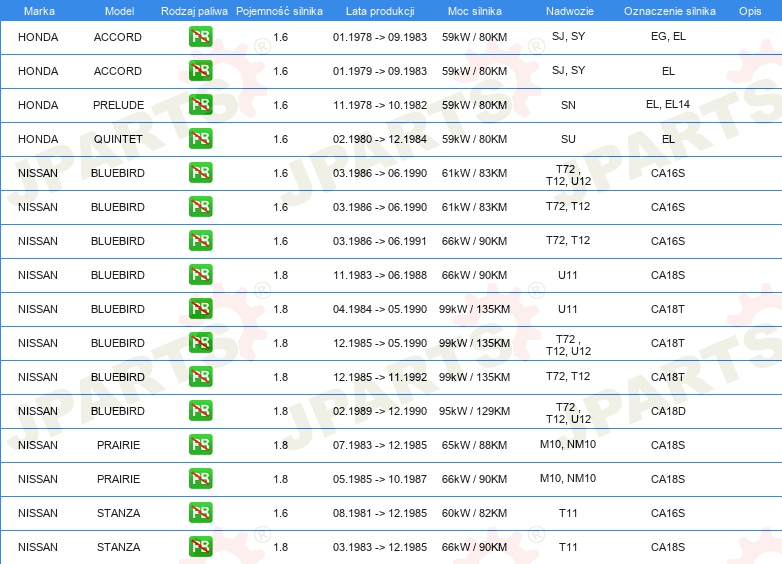
Task: Click fuel icon in Bluebird 04.1984 row
Action: coord(200,309)
